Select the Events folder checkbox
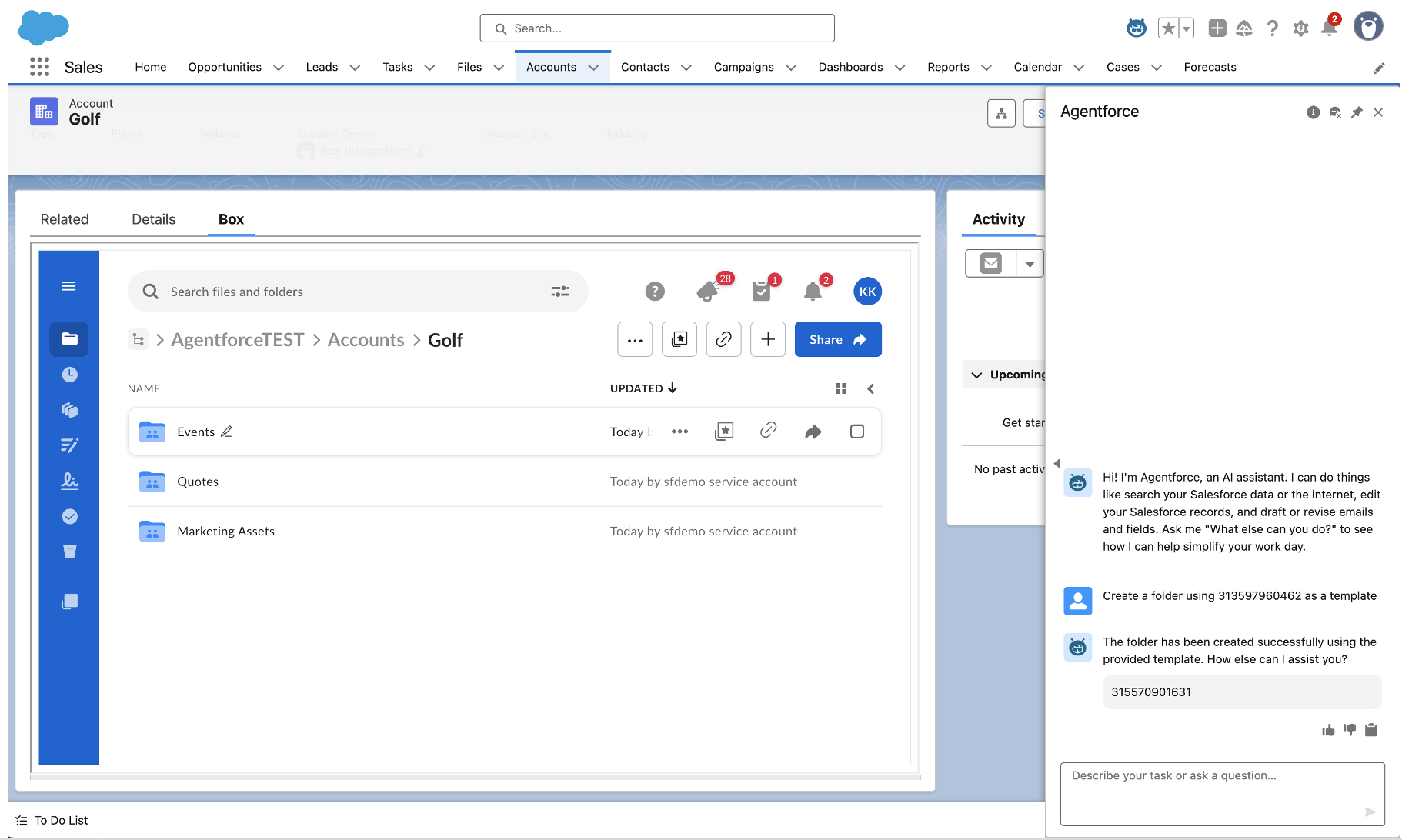Image resolution: width=1402 pixels, height=840 pixels. tap(856, 432)
